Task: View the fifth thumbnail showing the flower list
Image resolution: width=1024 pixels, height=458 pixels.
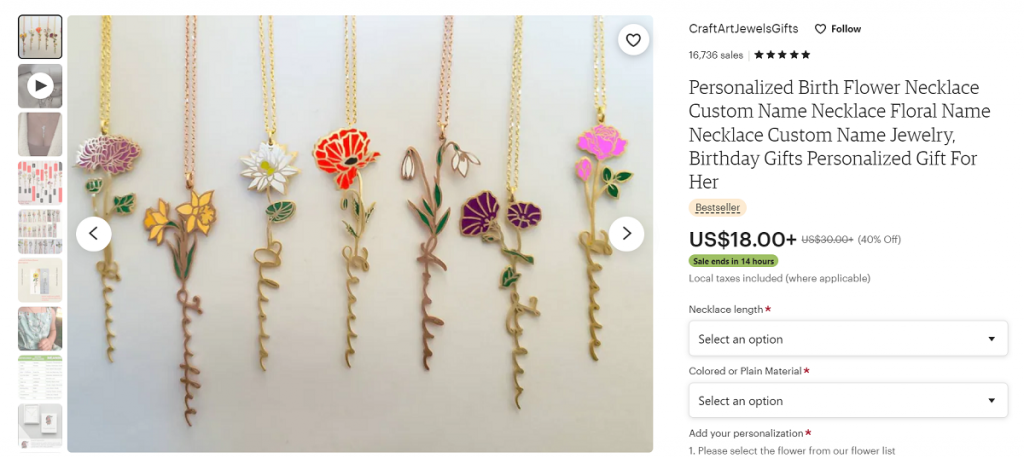Action: tap(40, 231)
